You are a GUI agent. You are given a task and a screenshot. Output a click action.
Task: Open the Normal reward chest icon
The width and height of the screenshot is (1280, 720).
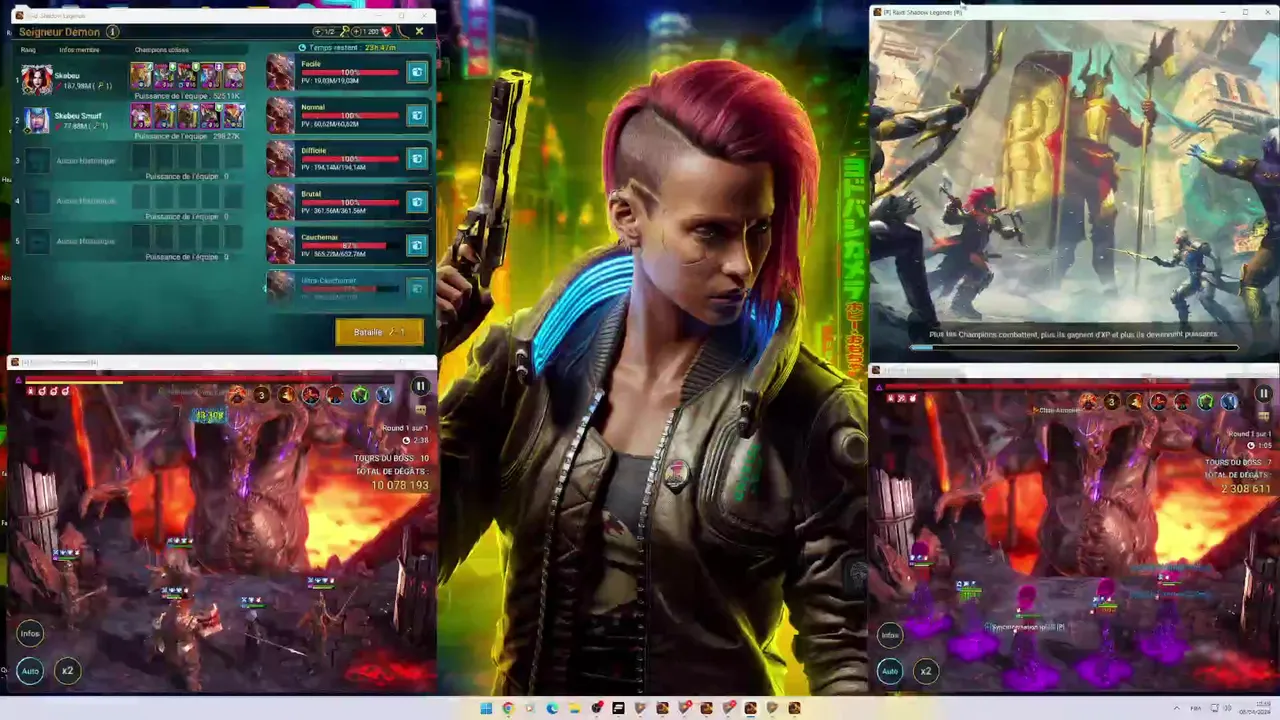click(417, 115)
